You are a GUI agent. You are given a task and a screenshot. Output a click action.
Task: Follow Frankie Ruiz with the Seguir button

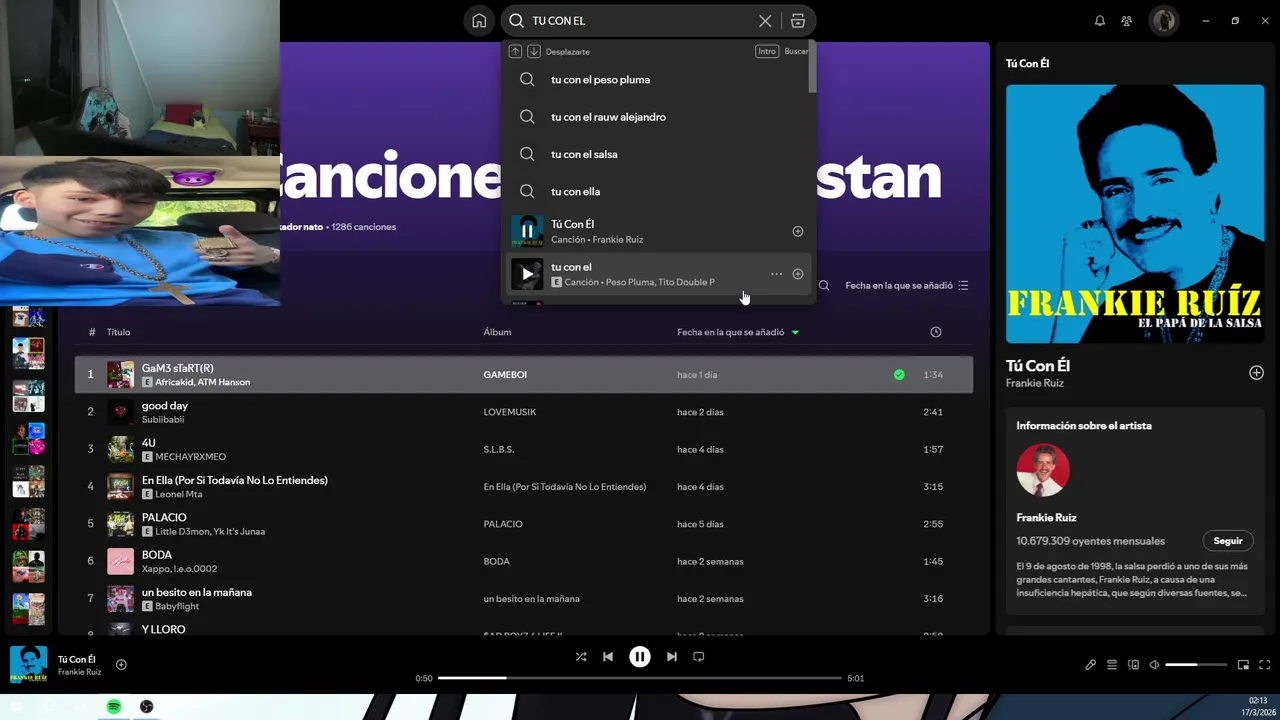(1228, 541)
